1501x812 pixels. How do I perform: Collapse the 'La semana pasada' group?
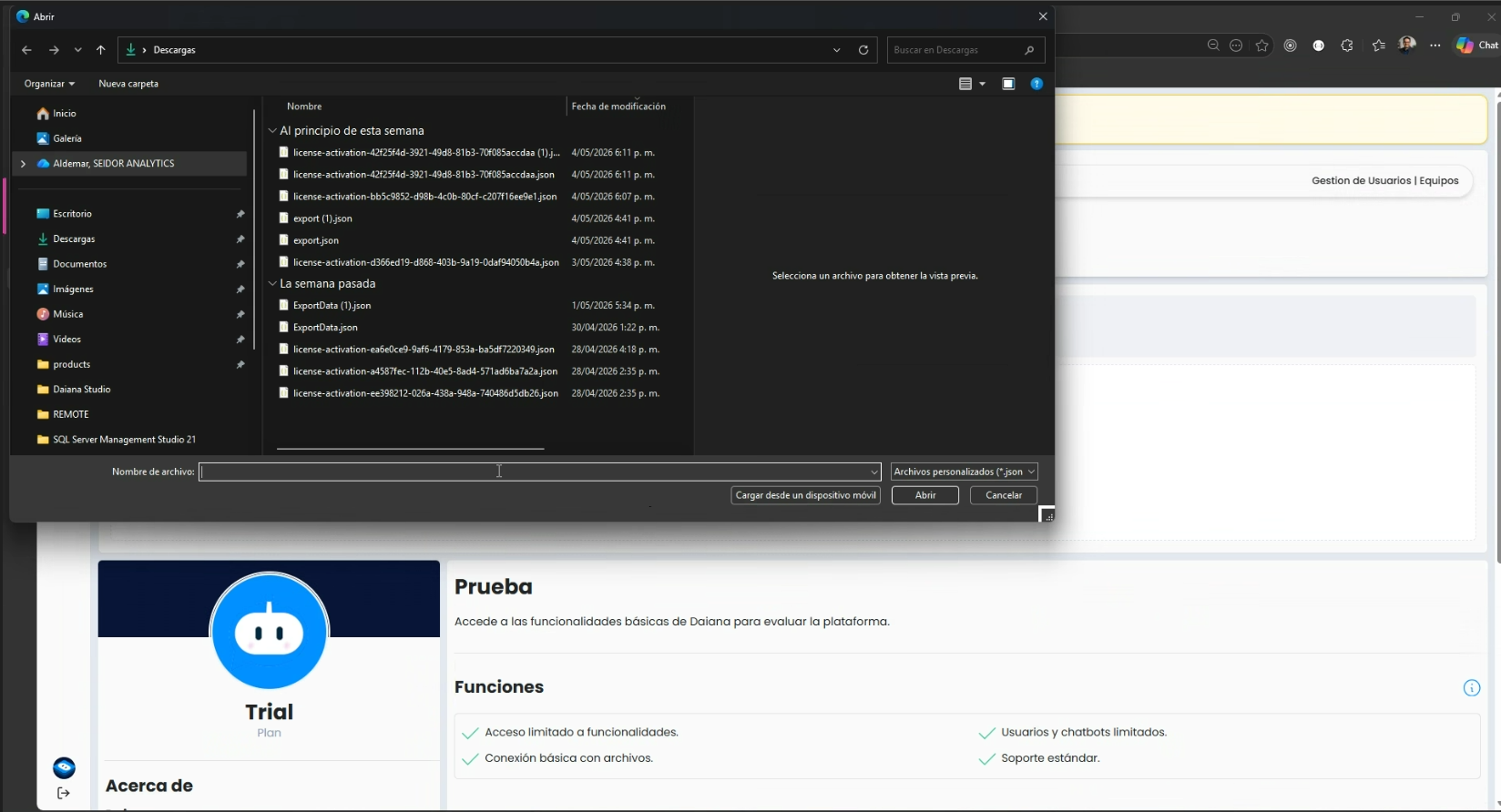(x=272, y=284)
